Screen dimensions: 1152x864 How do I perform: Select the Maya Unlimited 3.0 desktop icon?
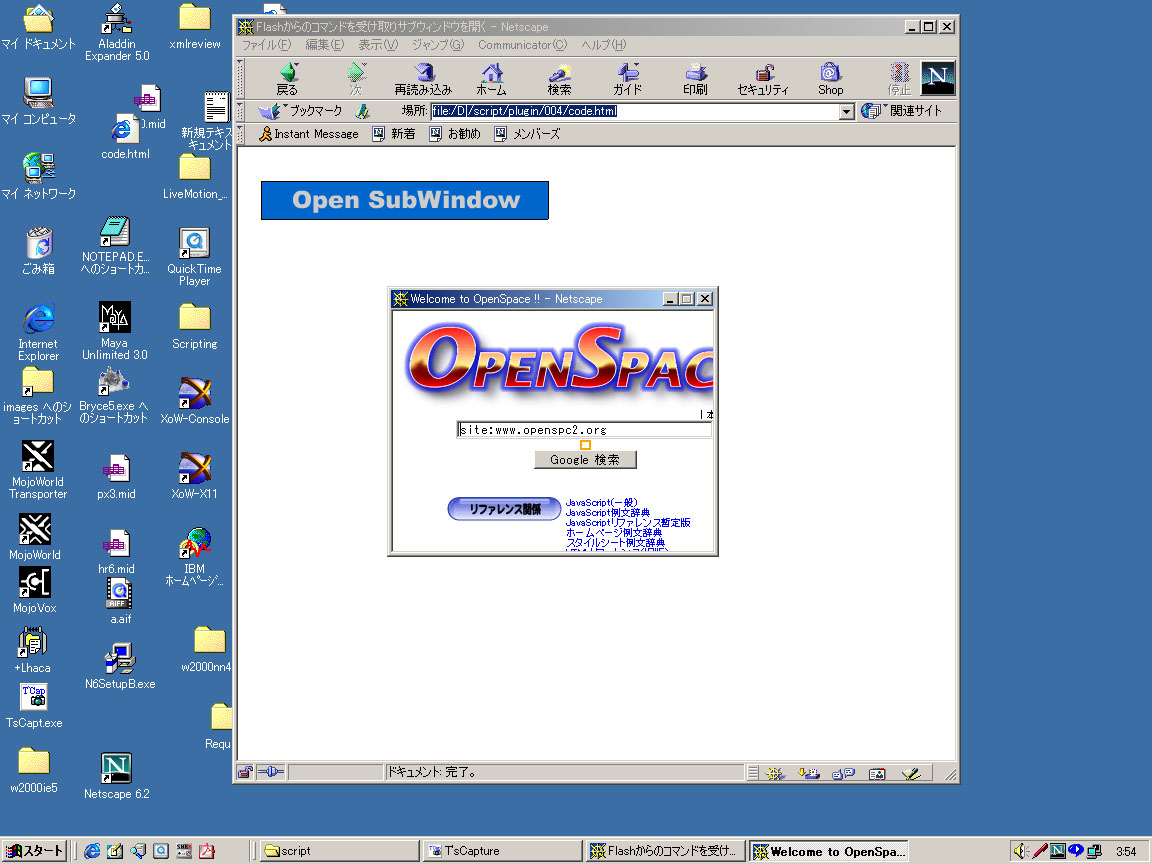(115, 331)
